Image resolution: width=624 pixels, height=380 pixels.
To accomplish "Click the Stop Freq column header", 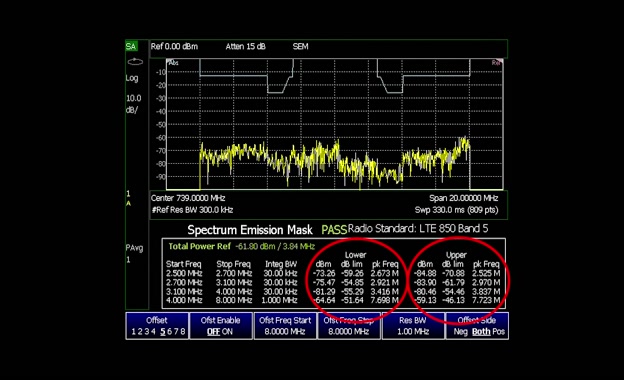I will point(234,264).
